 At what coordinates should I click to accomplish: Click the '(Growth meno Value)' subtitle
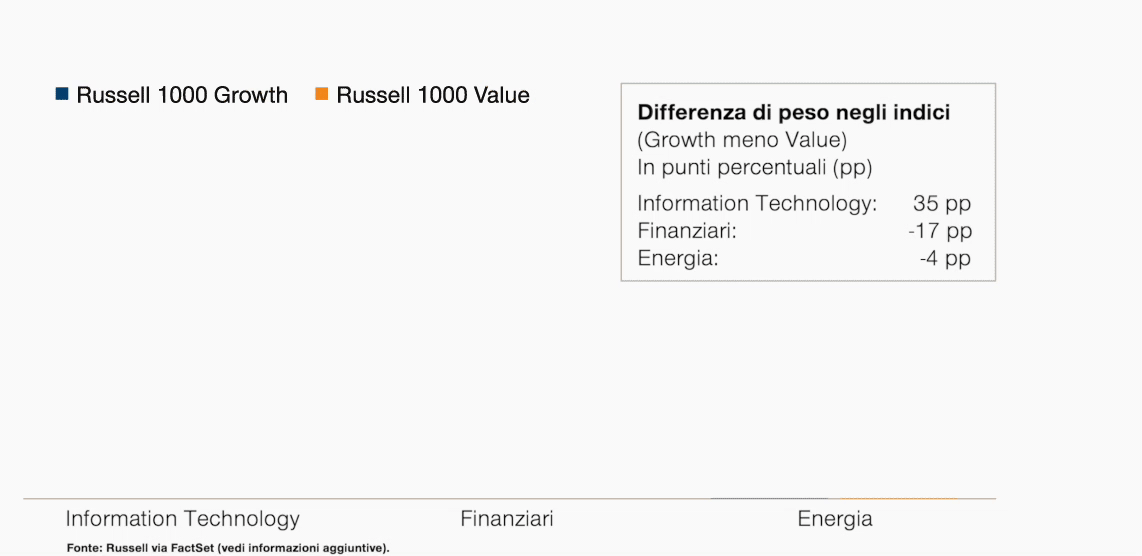tap(742, 140)
